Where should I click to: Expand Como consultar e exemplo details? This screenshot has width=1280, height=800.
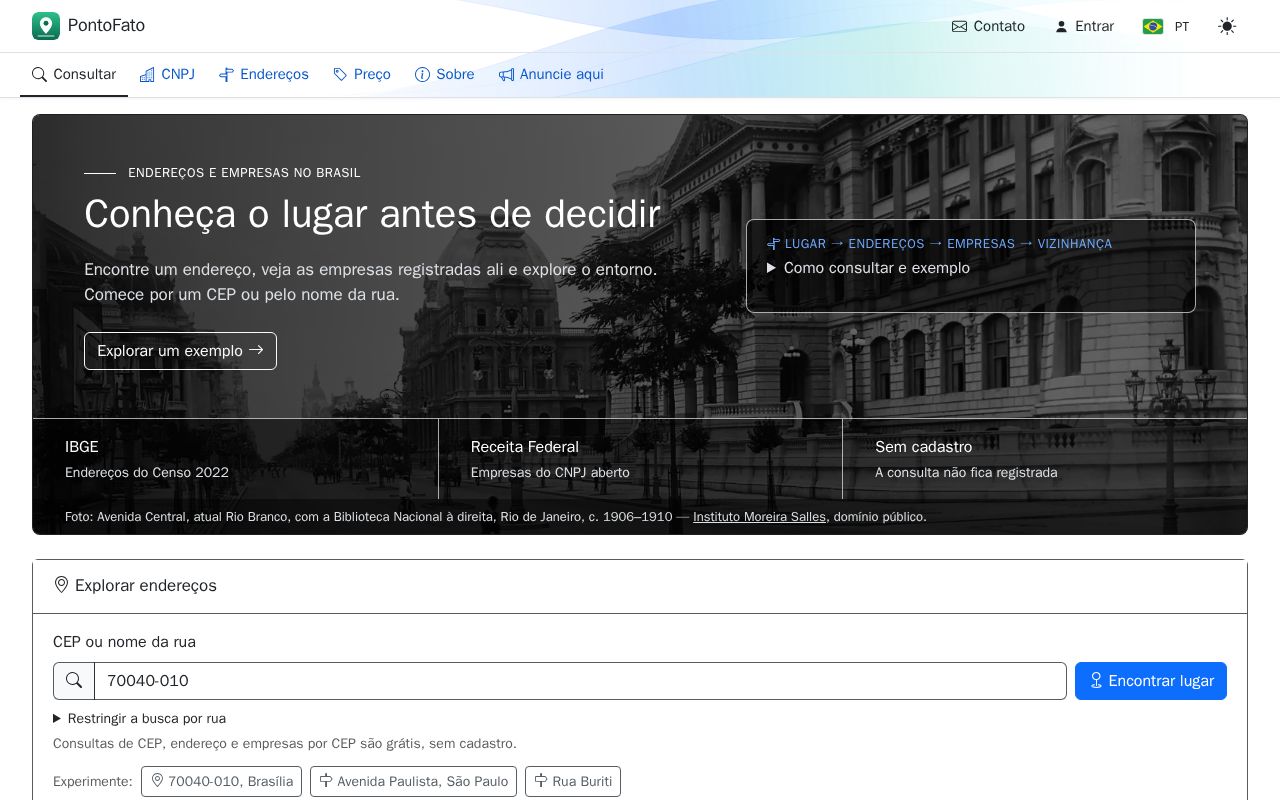[868, 268]
